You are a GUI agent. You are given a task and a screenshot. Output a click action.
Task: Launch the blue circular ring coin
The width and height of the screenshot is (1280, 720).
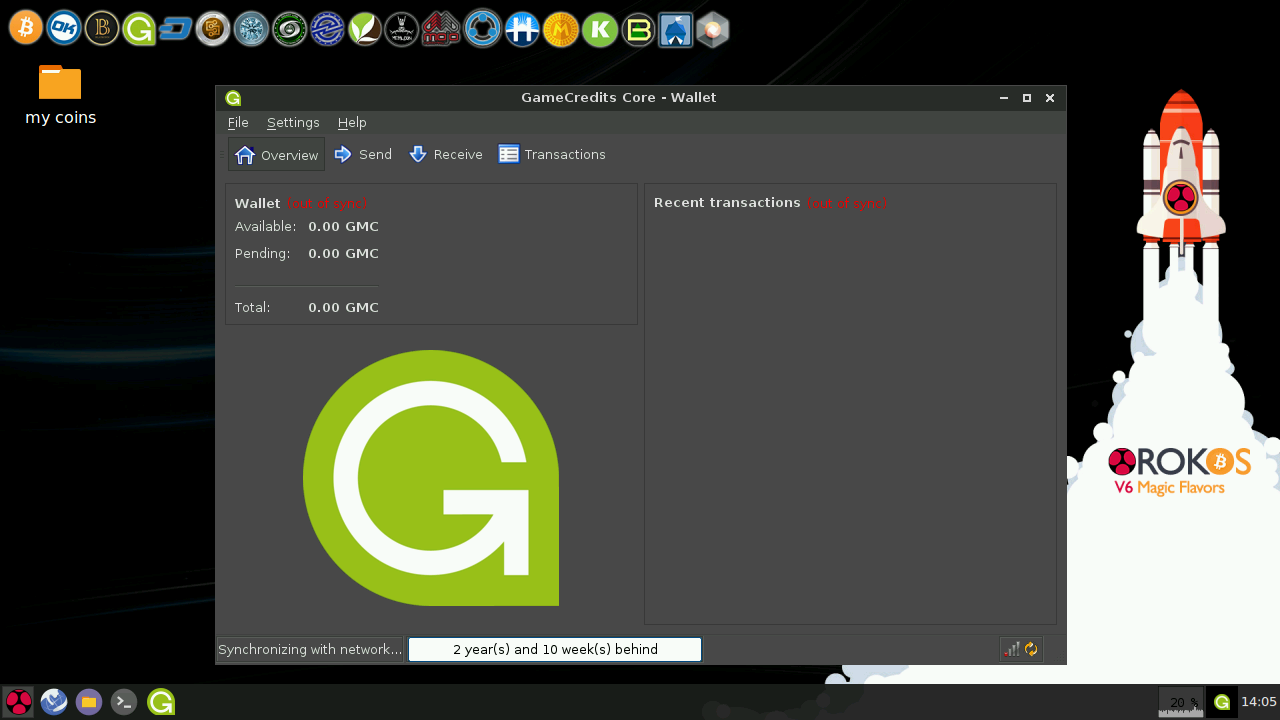click(483, 29)
